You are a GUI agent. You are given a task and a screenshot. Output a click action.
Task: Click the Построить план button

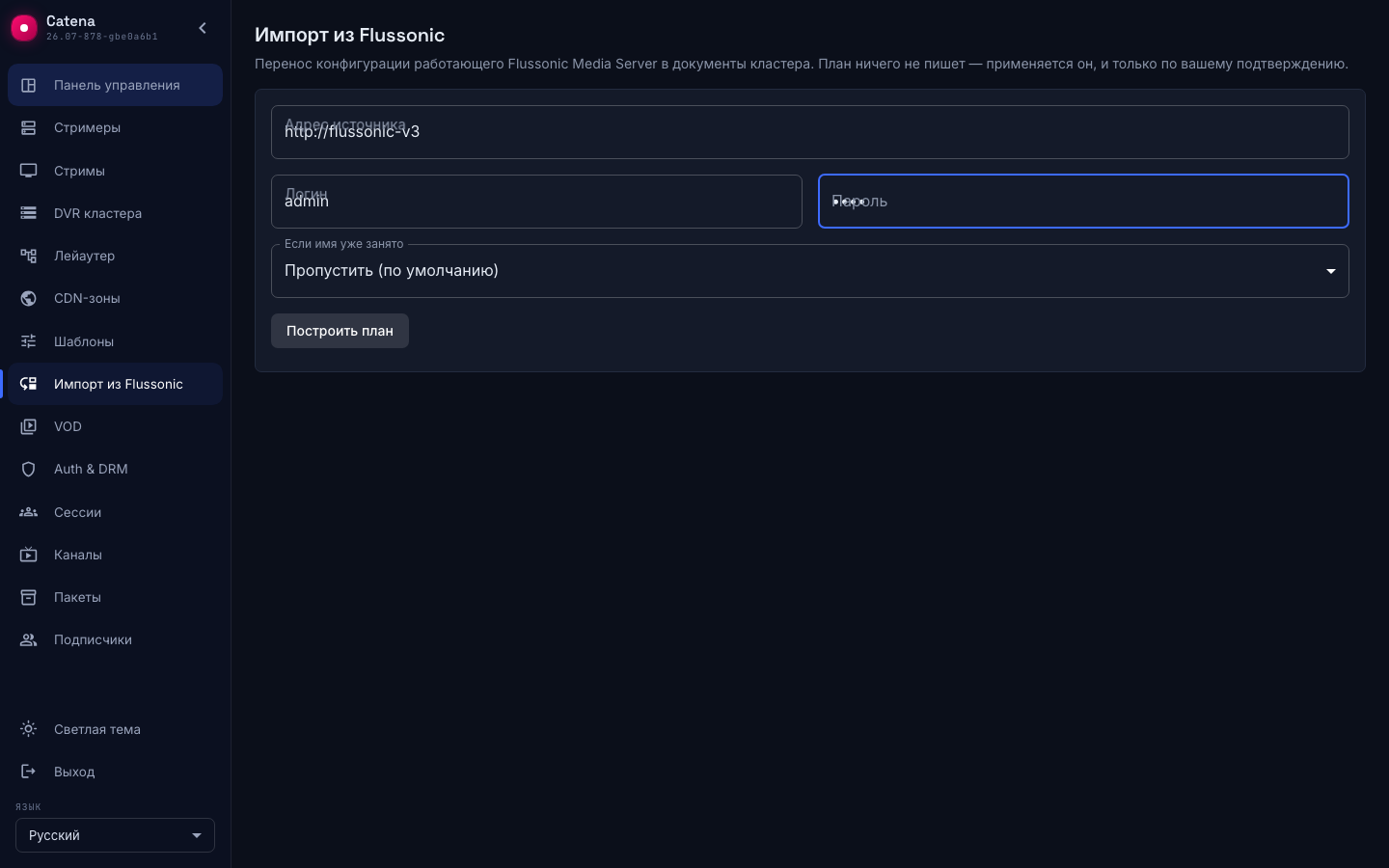click(340, 331)
